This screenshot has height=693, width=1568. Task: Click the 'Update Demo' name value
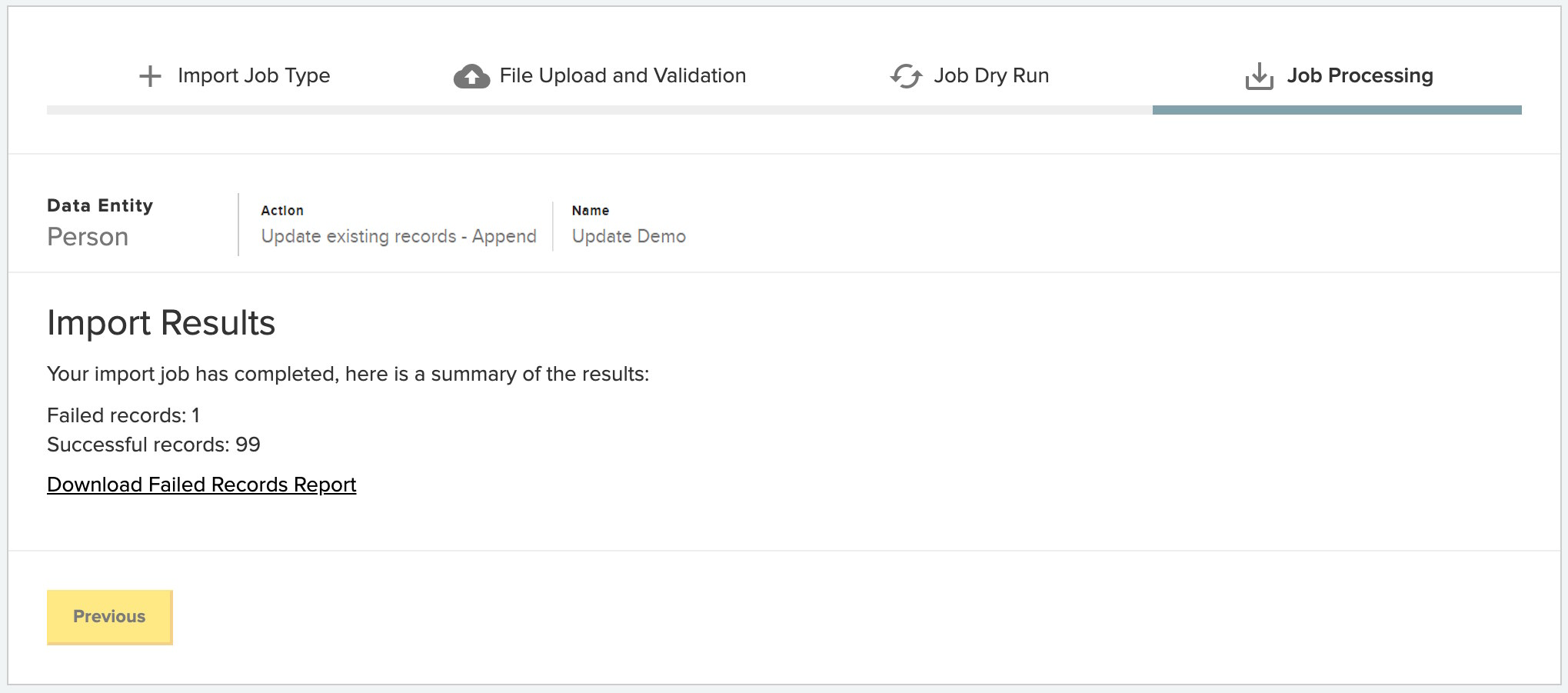pos(628,236)
